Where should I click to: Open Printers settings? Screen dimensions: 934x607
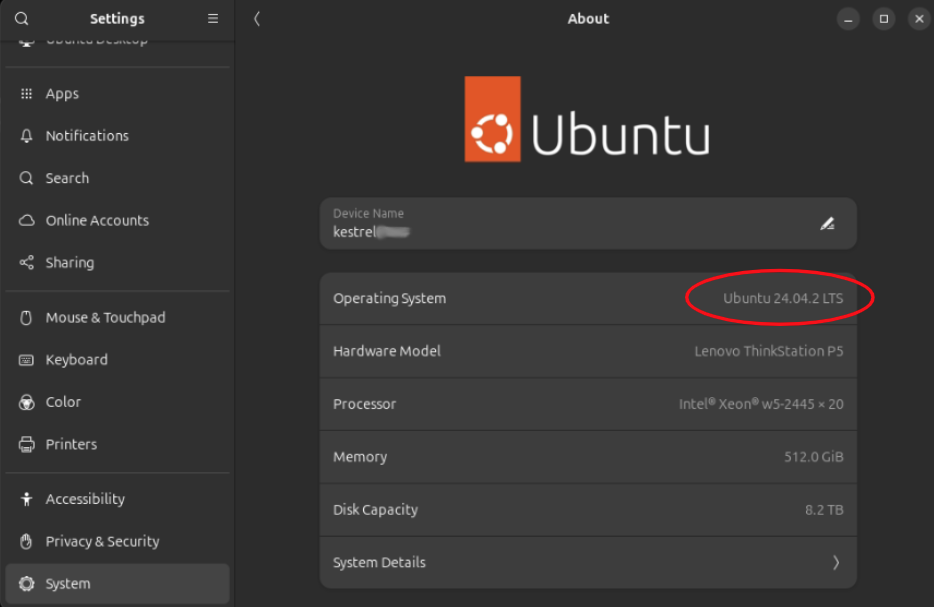117,444
